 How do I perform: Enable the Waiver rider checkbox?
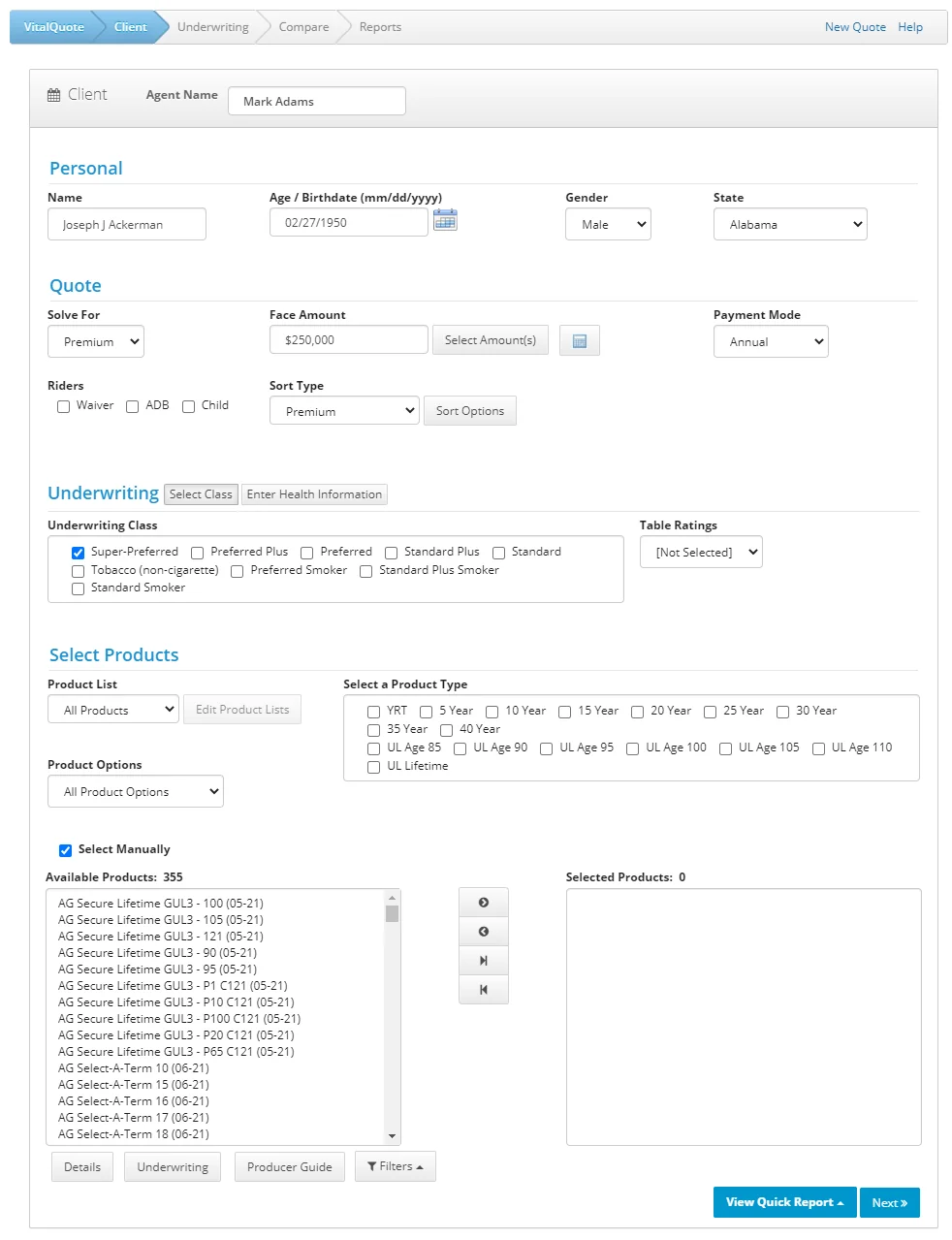tap(63, 406)
